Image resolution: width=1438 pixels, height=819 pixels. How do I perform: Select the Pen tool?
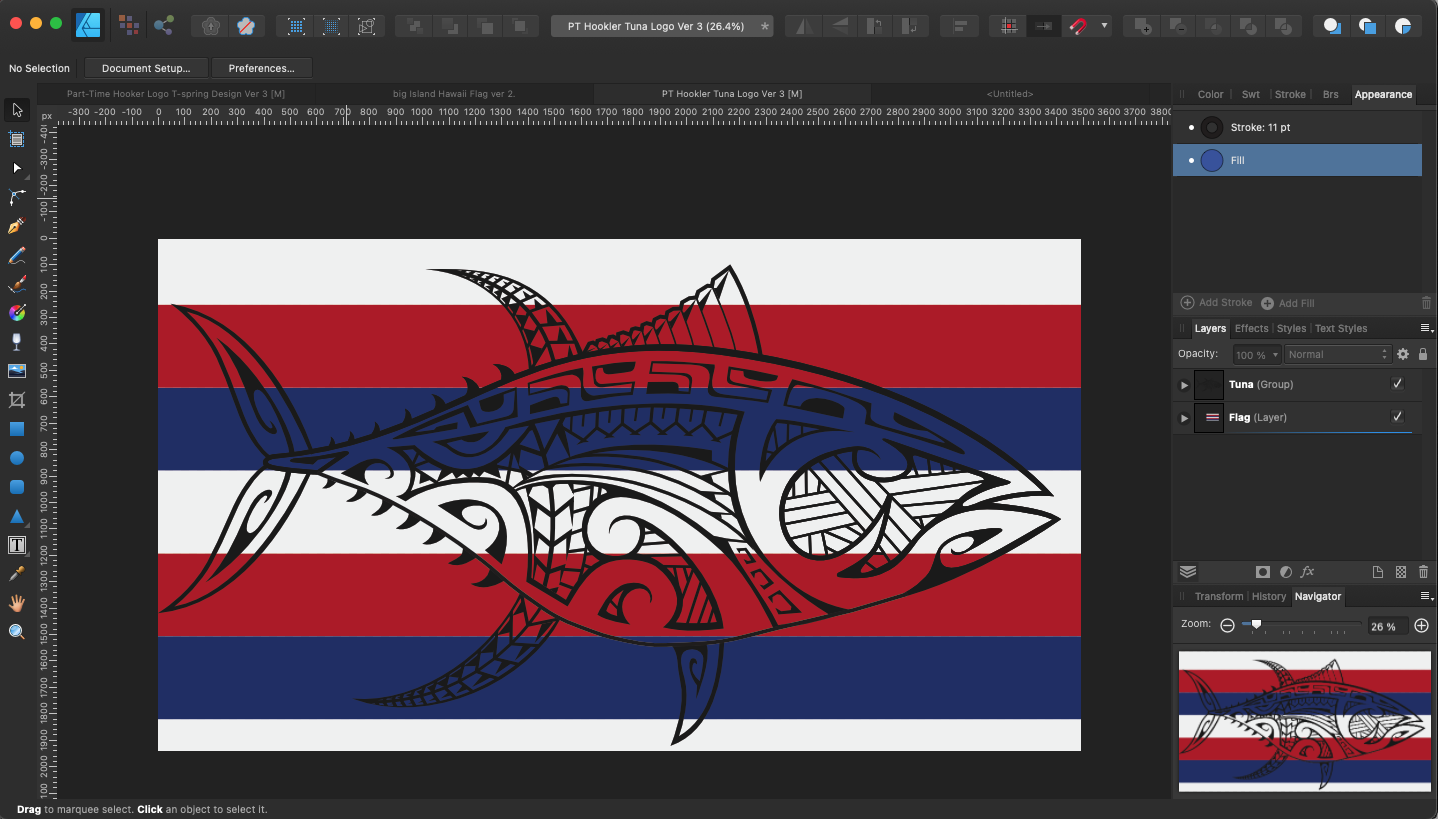(x=17, y=227)
